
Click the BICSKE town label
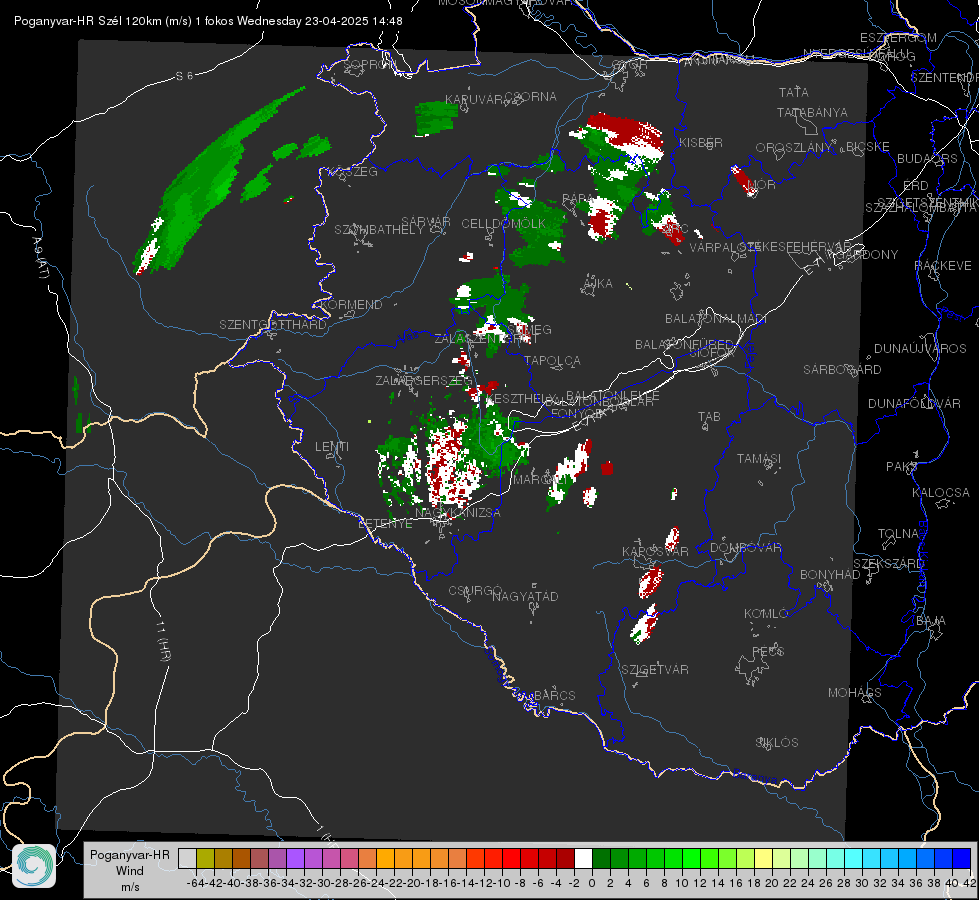coord(868,147)
